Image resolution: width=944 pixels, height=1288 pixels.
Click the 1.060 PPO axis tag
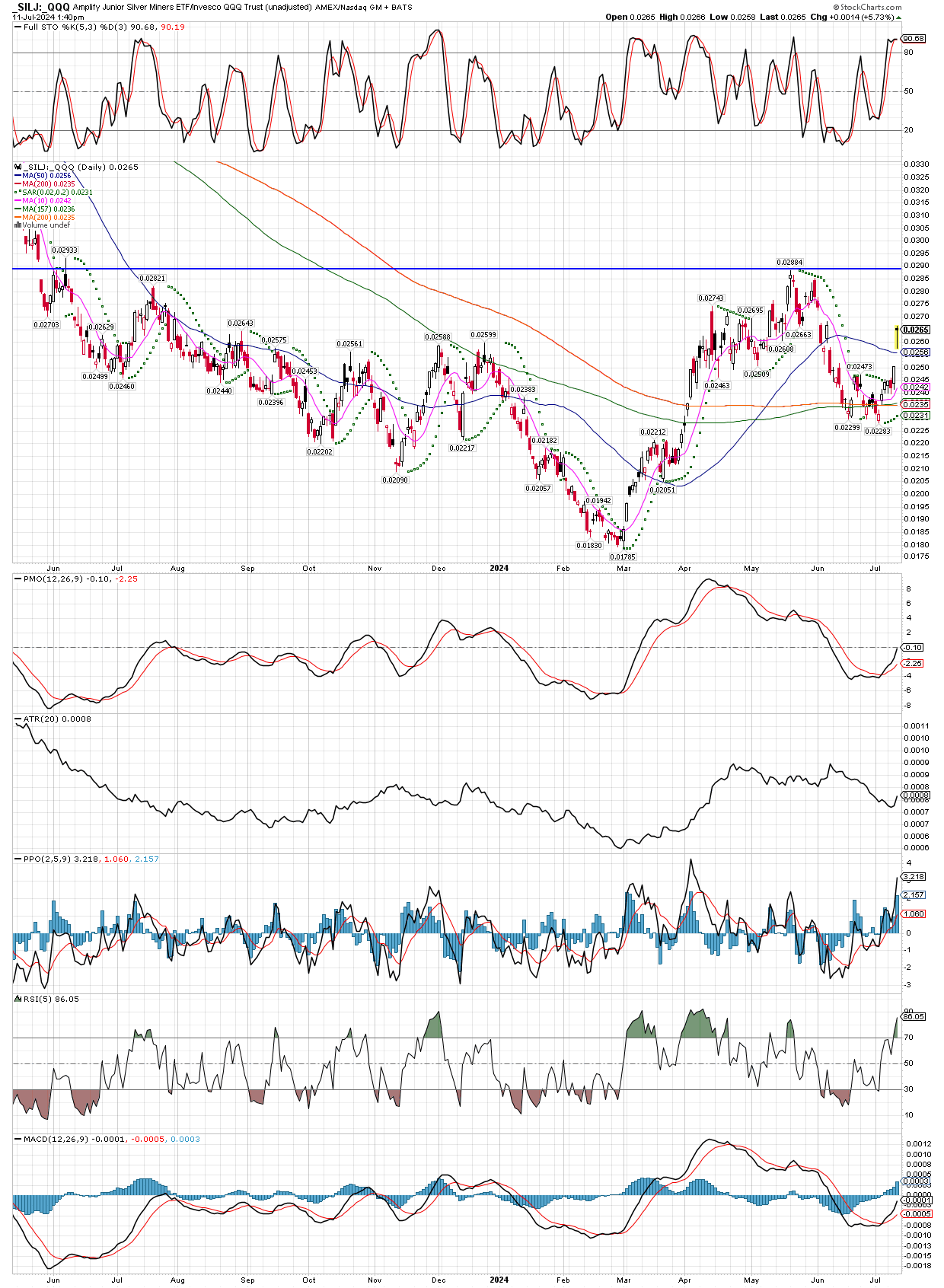[914, 913]
